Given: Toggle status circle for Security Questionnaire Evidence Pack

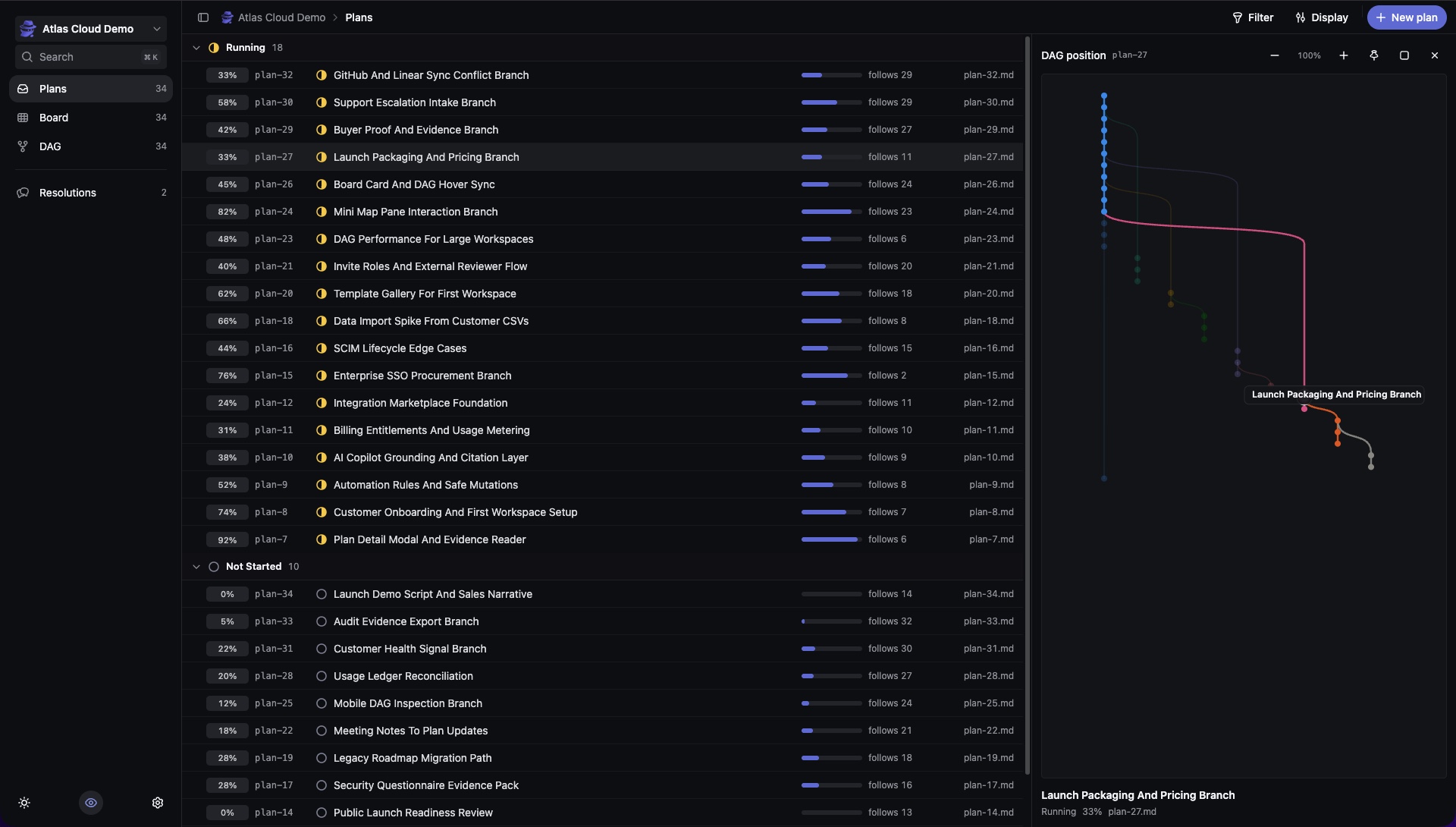Looking at the screenshot, I should coord(322,785).
